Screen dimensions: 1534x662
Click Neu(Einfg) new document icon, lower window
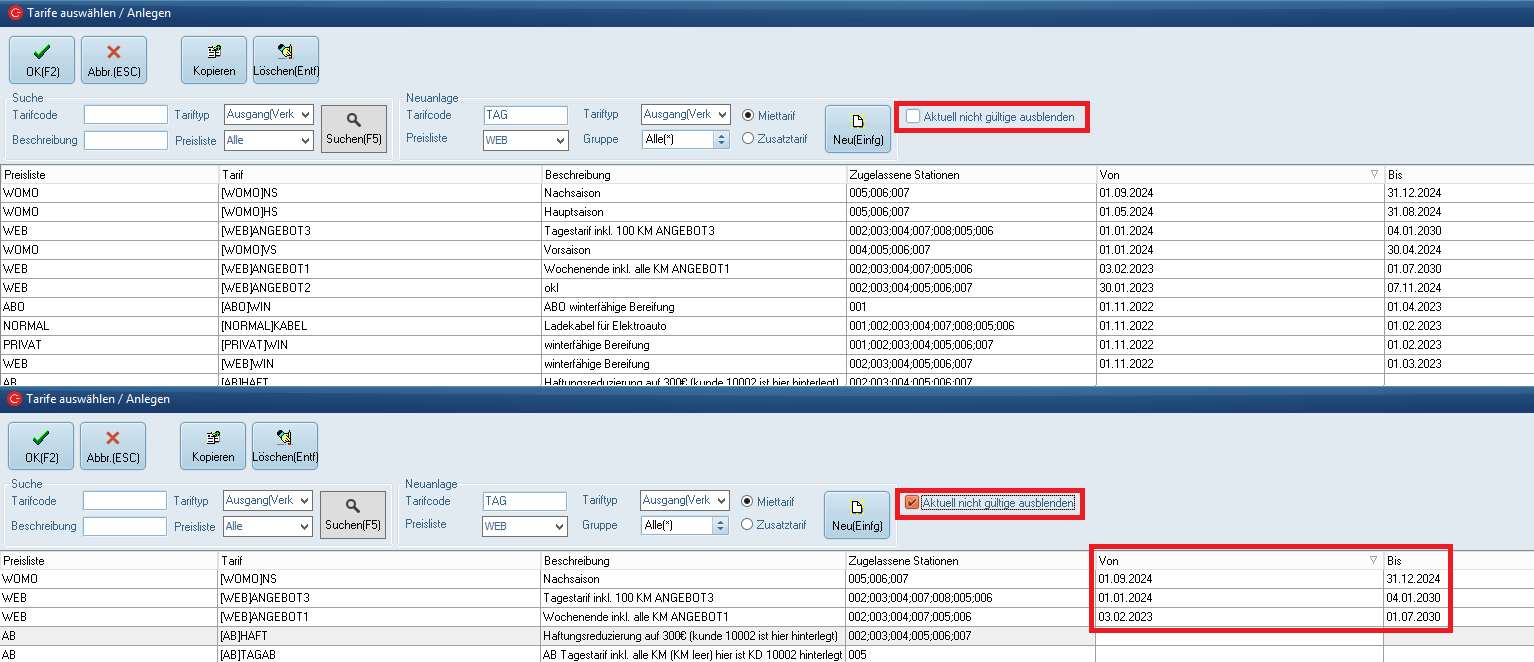[857, 515]
